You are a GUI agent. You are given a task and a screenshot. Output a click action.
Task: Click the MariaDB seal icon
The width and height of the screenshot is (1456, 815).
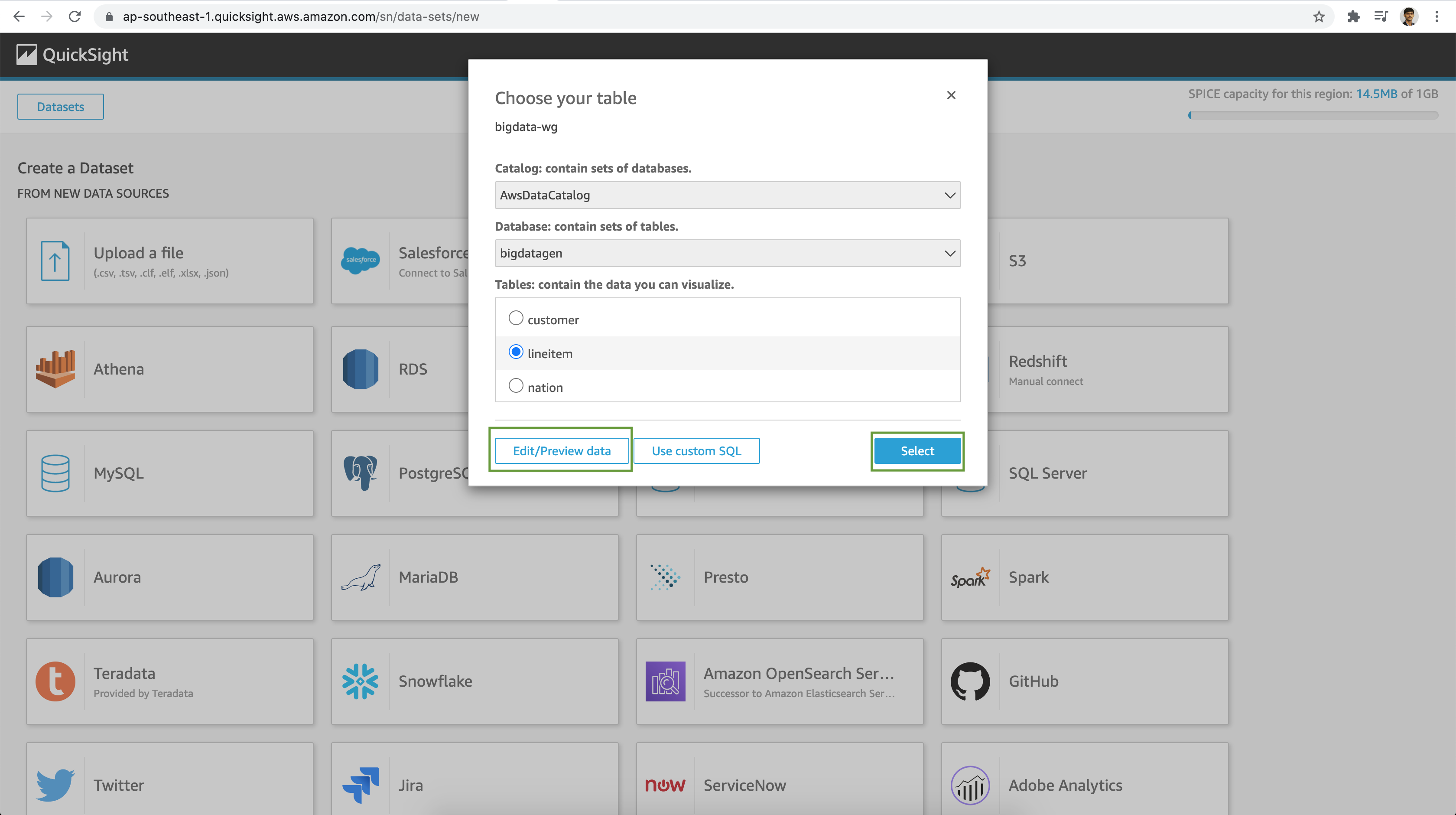tap(361, 577)
